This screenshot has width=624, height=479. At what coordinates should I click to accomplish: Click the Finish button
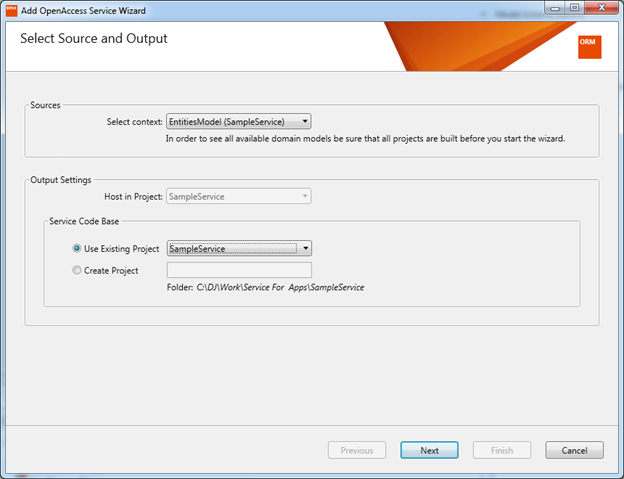click(x=502, y=450)
